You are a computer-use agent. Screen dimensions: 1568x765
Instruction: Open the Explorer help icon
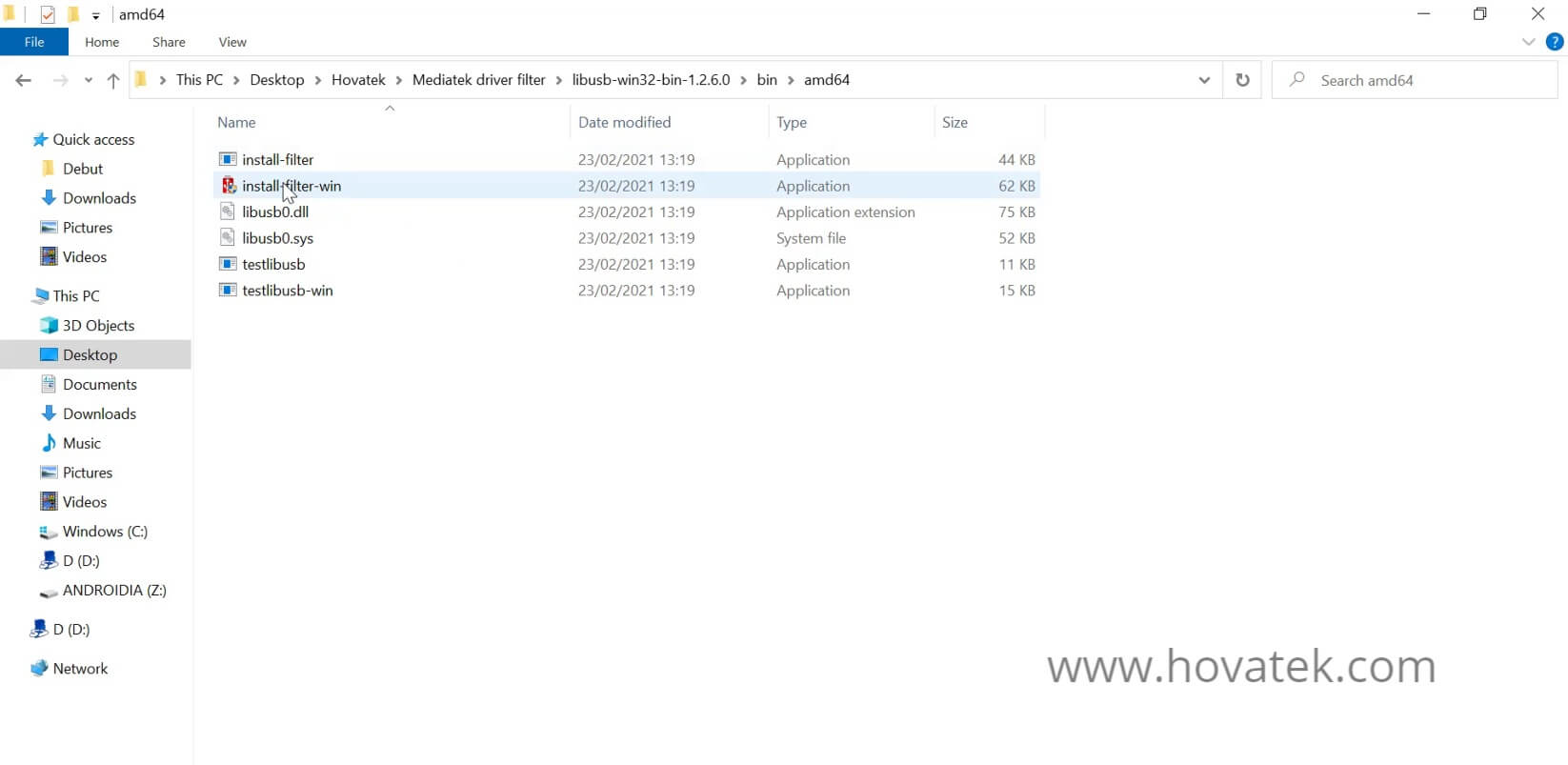pyautogui.click(x=1555, y=42)
